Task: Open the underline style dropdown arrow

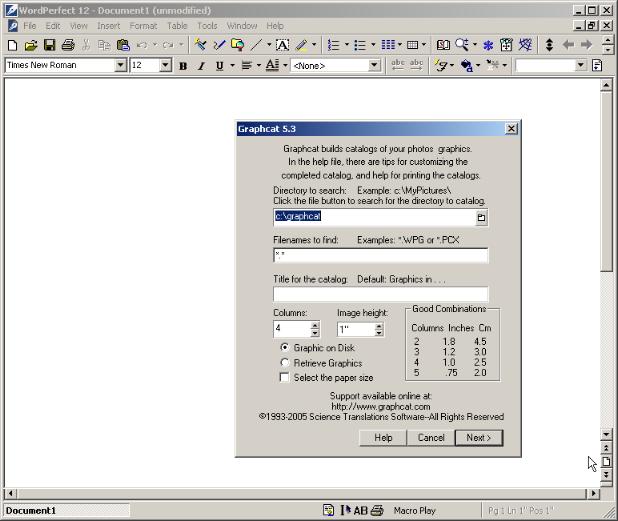Action: click(x=232, y=65)
